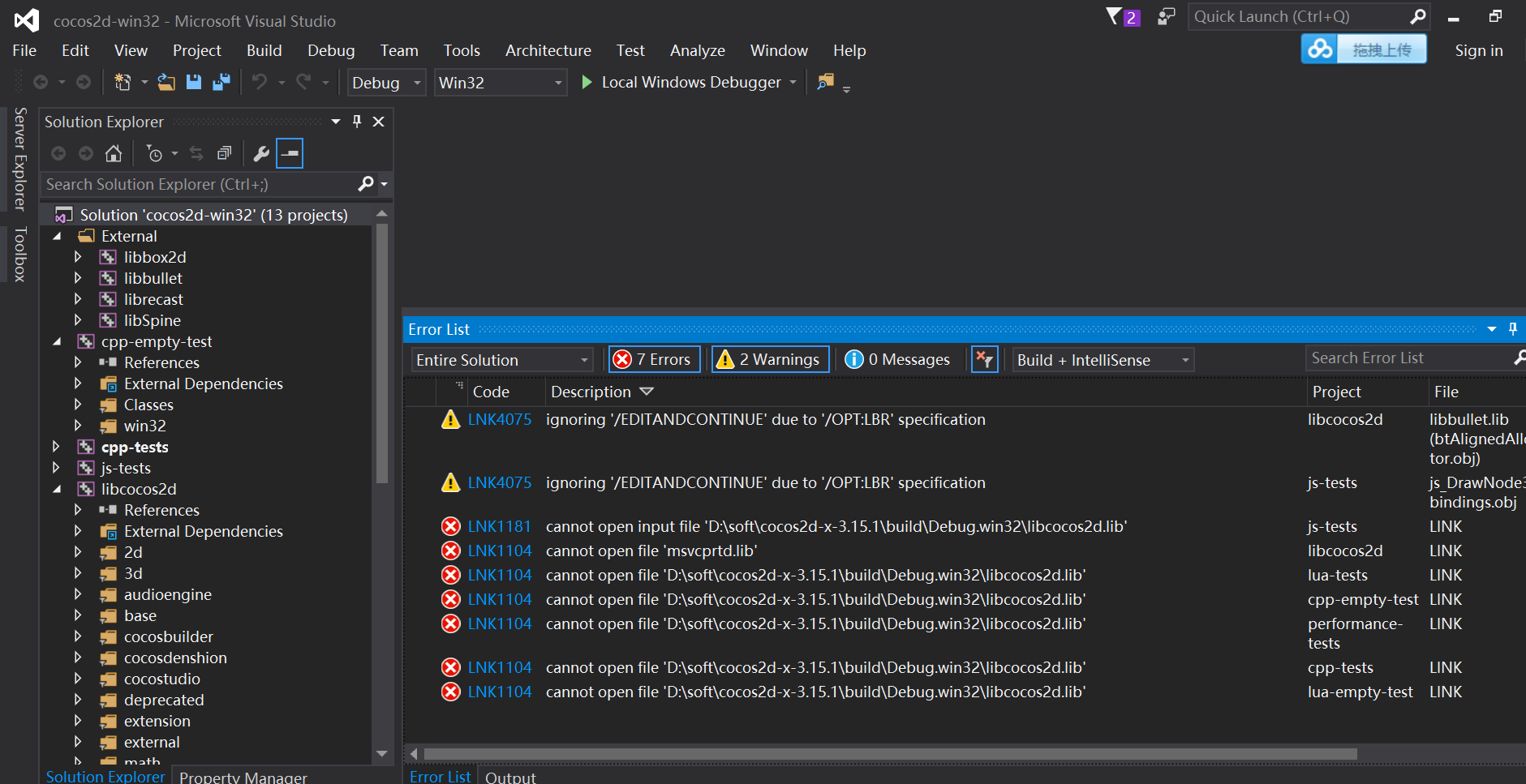Click the Undo toolbar icon
Image resolution: width=1526 pixels, height=784 pixels.
click(x=260, y=82)
